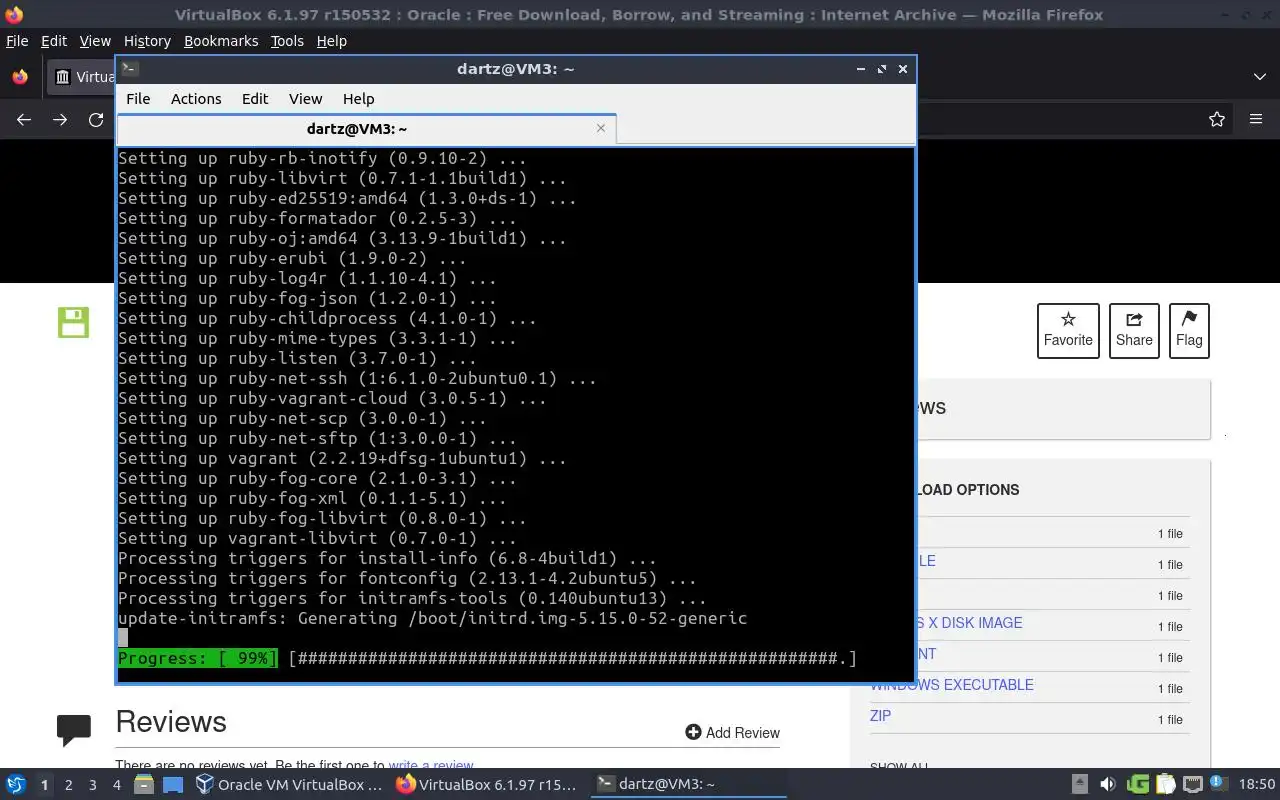Share this Archive item
This screenshot has height=800, width=1280.
pyautogui.click(x=1134, y=330)
